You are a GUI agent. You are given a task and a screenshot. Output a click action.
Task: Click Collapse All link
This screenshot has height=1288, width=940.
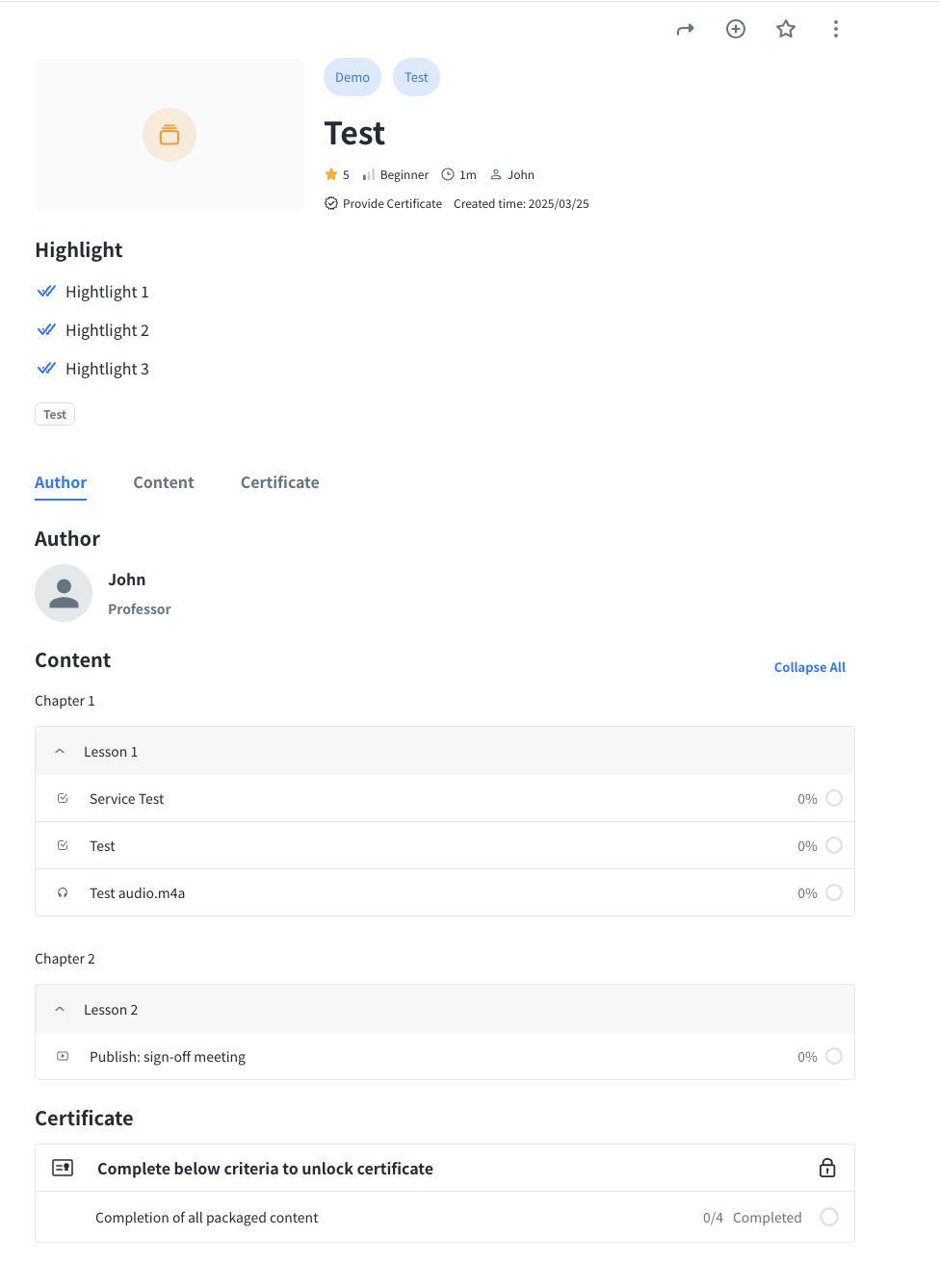[x=809, y=667]
